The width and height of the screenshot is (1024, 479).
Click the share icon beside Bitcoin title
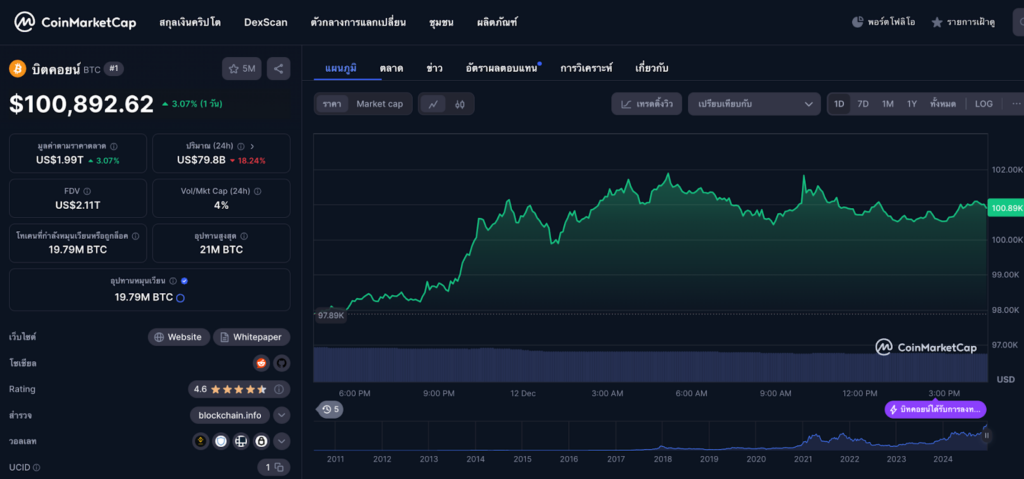click(x=278, y=69)
